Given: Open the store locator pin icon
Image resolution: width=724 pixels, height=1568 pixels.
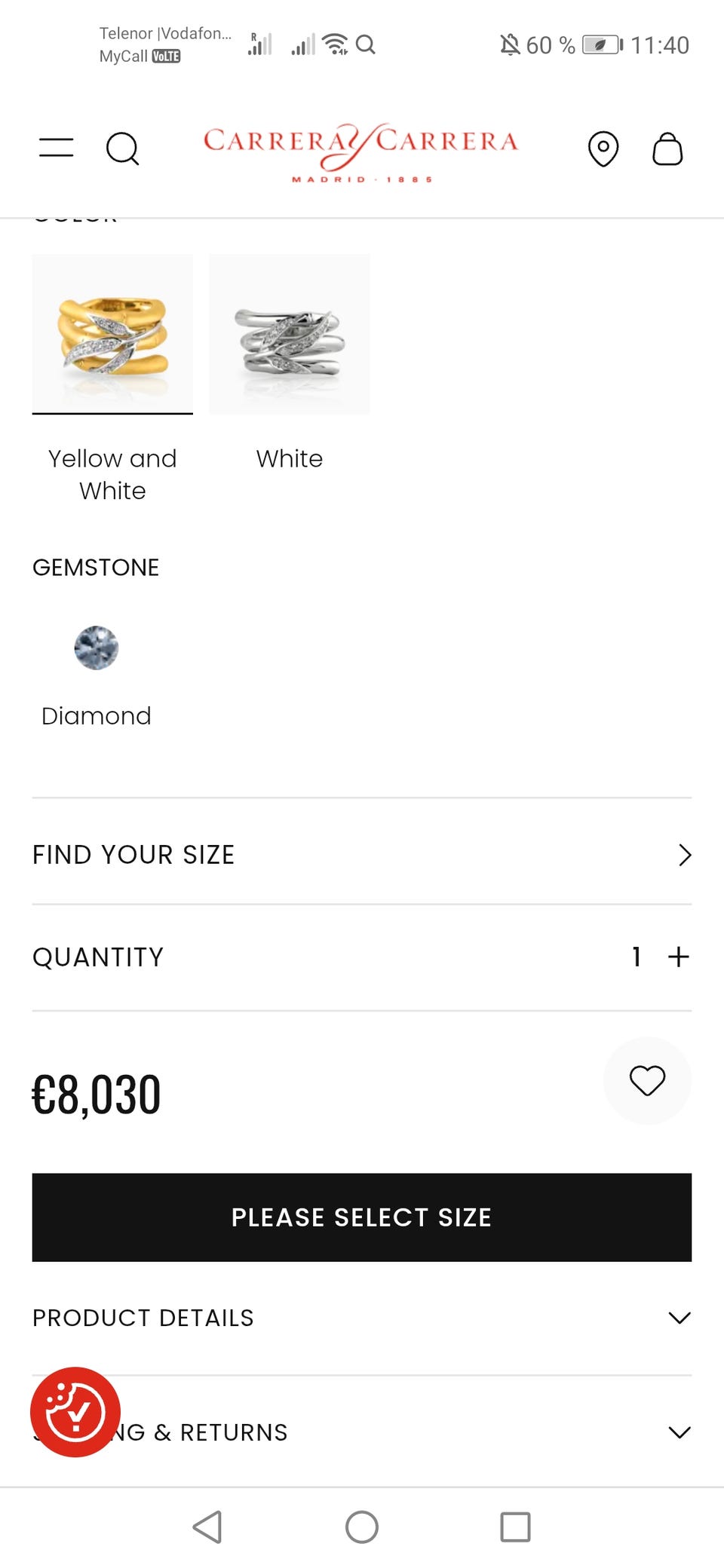Looking at the screenshot, I should point(603,149).
